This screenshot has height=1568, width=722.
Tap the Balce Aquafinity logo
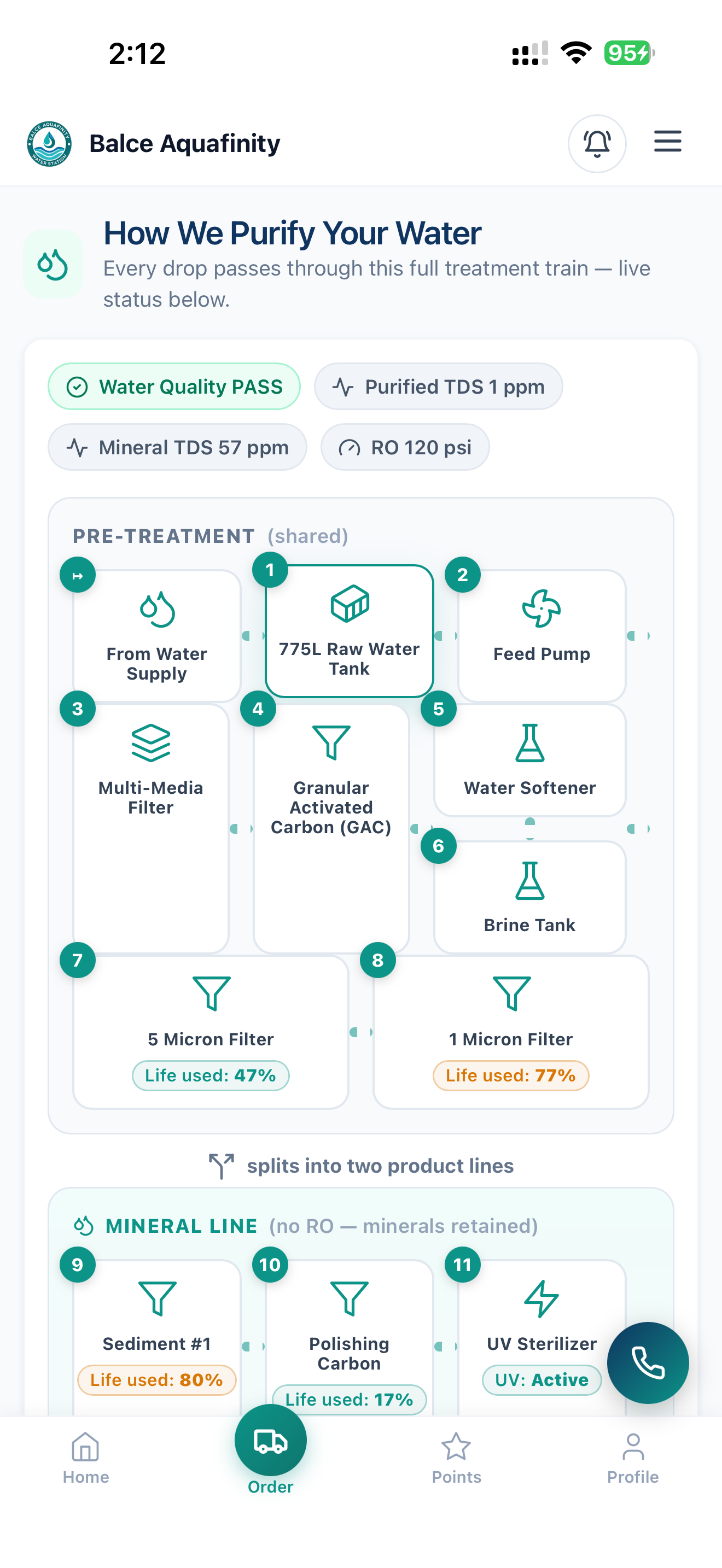49,144
